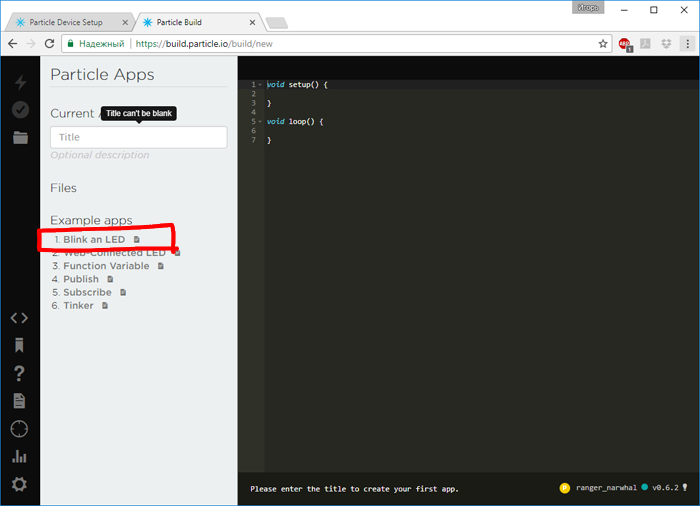
Task: Open the Settings gear icon
Action: (19, 484)
